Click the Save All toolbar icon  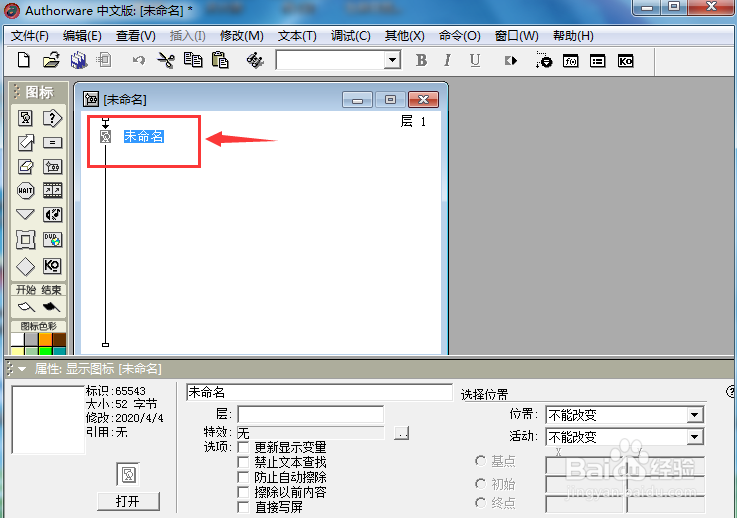(x=79, y=60)
